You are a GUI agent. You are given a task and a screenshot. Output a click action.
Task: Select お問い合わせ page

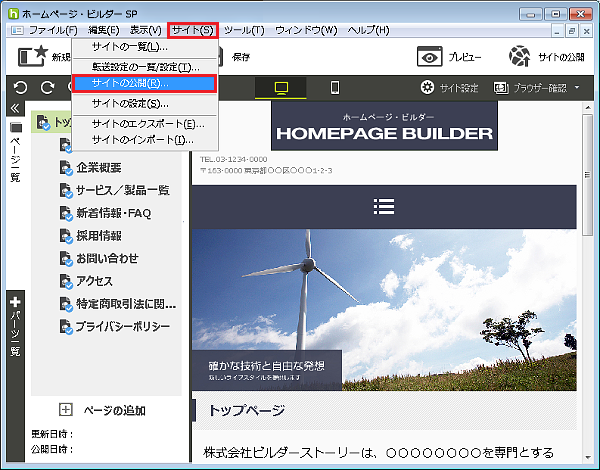(x=107, y=258)
